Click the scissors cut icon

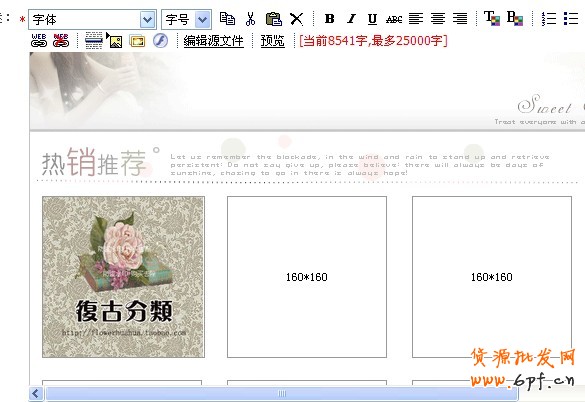250,19
